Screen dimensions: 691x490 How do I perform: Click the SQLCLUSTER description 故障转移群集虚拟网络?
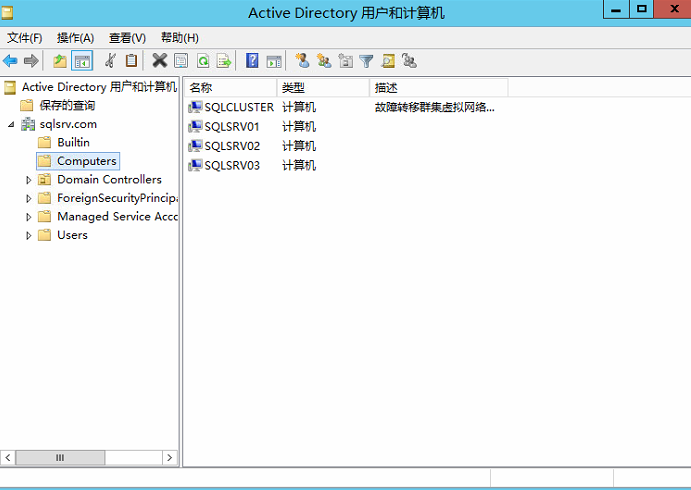[x=435, y=107]
